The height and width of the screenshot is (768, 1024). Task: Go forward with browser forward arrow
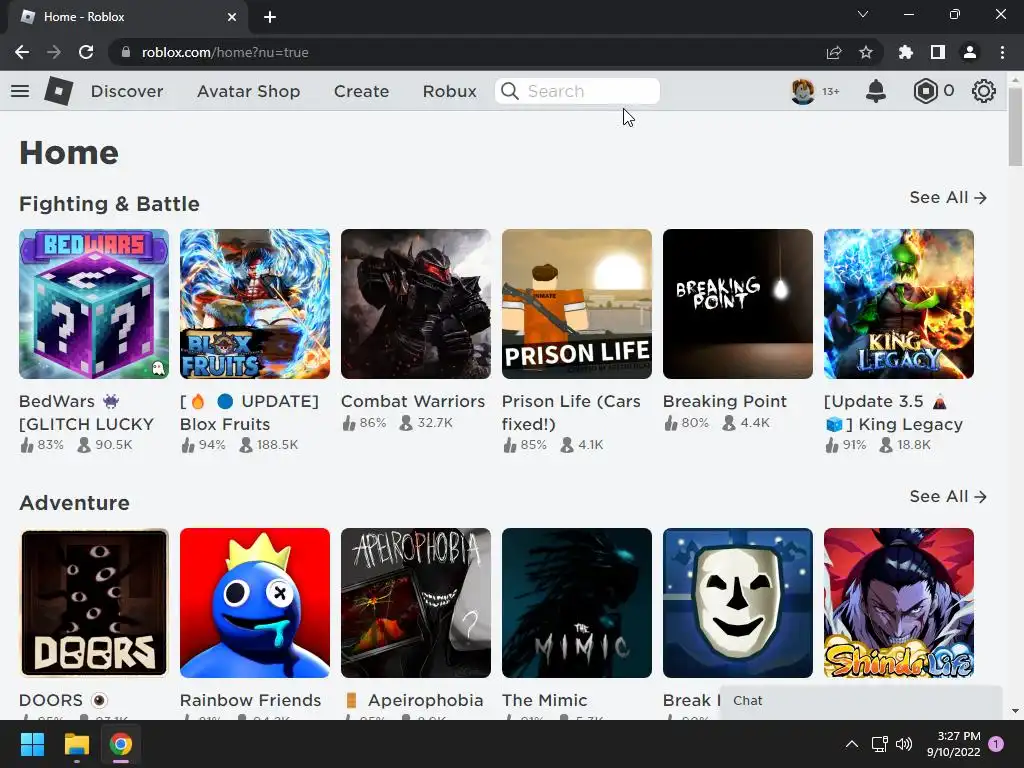click(x=54, y=52)
